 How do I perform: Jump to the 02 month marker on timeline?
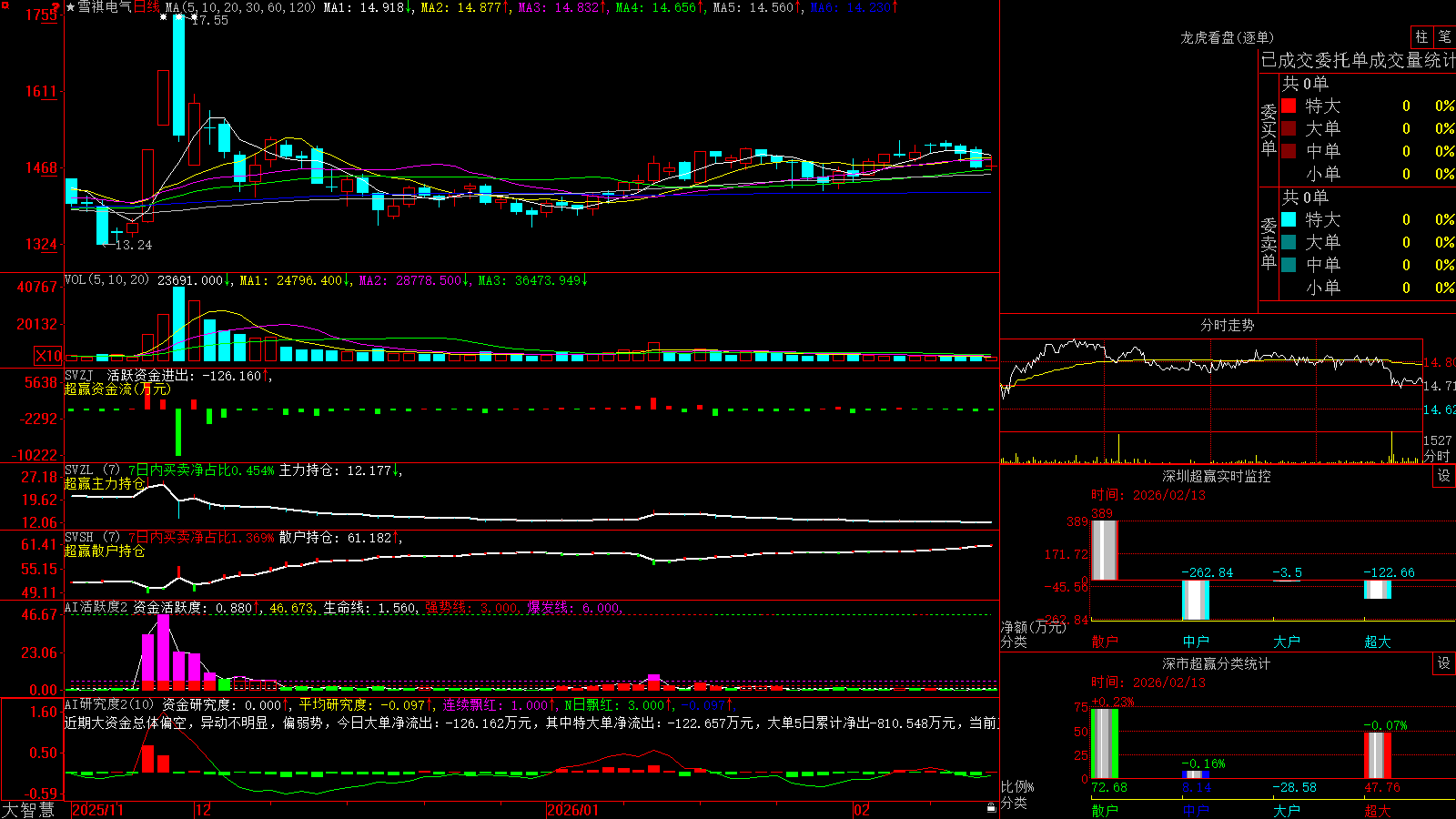pyautogui.click(x=862, y=810)
